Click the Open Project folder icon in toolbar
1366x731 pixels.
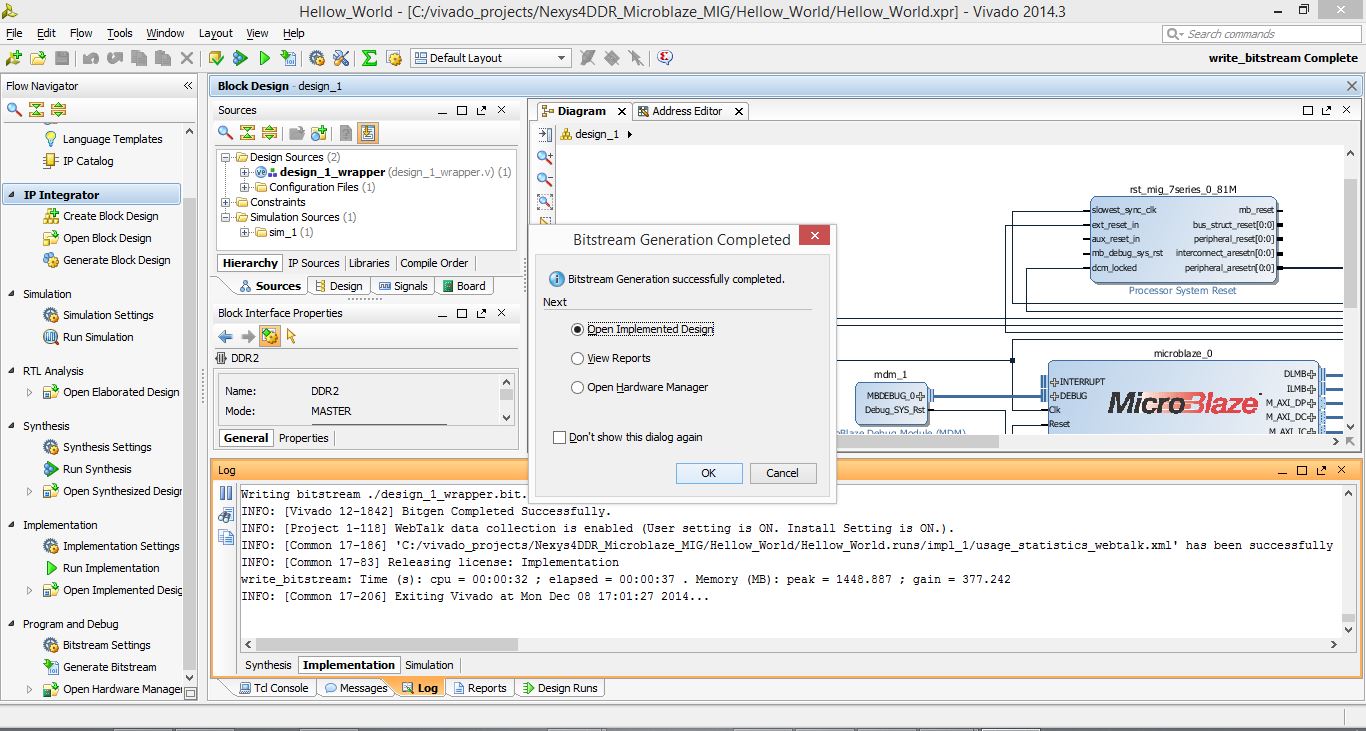point(38,58)
